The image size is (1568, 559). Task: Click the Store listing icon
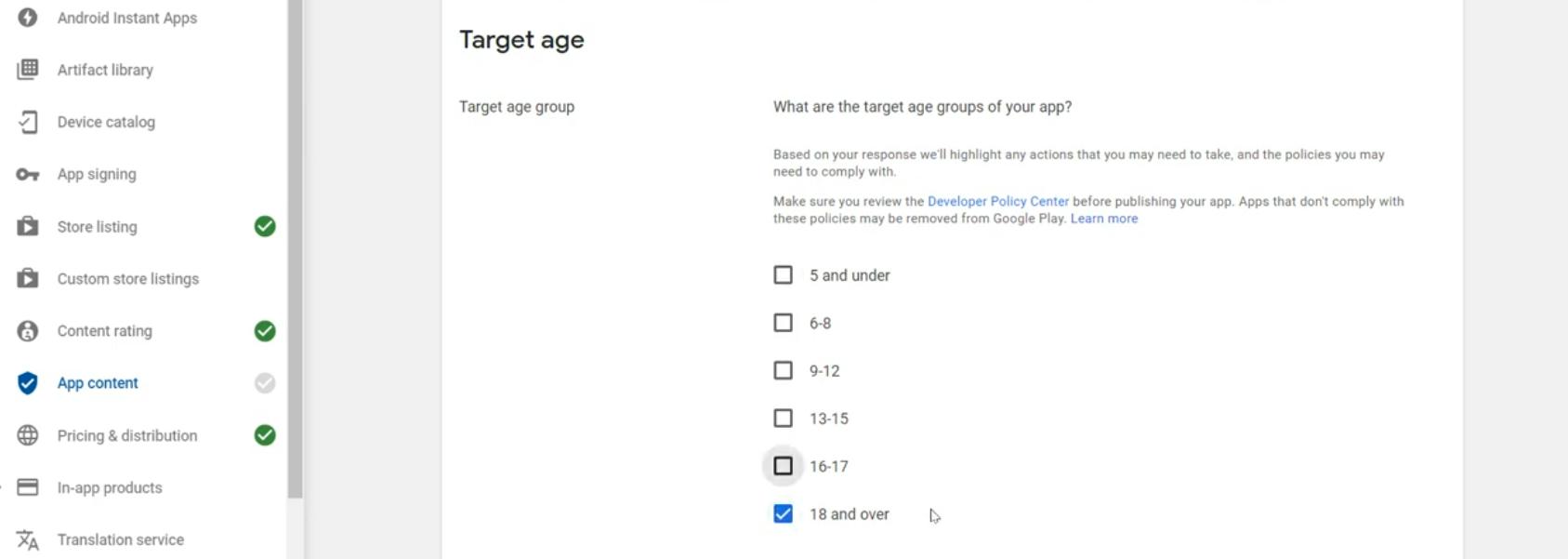(x=28, y=226)
